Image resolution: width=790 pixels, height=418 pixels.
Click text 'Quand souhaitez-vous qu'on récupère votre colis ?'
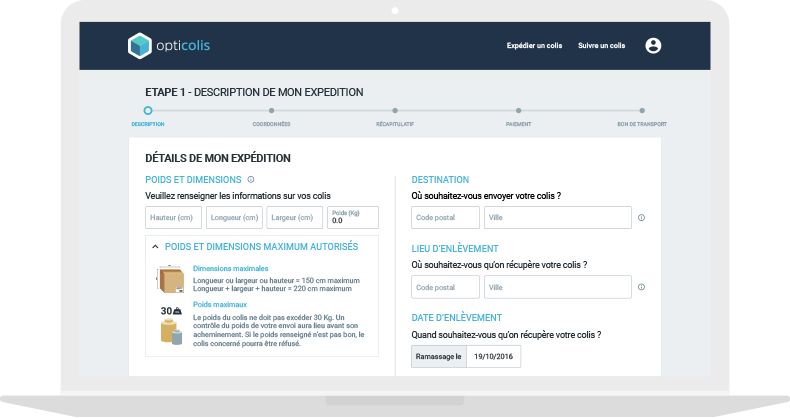[506, 335]
